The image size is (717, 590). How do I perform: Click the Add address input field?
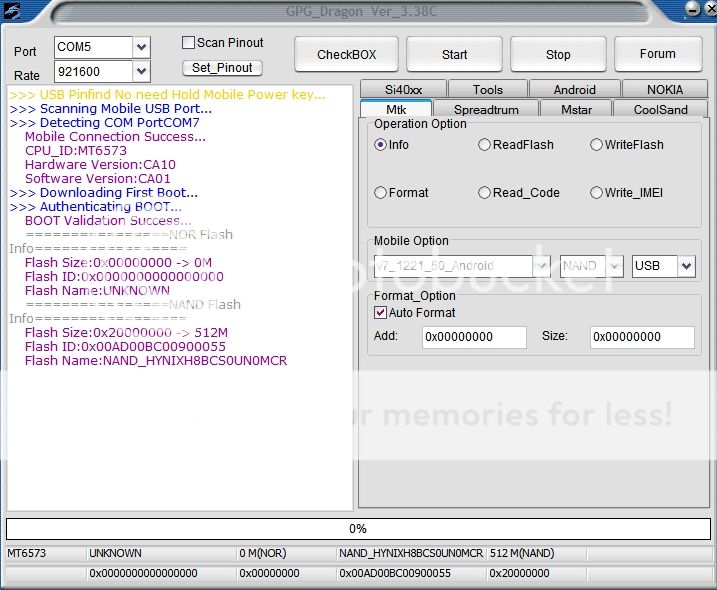click(x=474, y=338)
